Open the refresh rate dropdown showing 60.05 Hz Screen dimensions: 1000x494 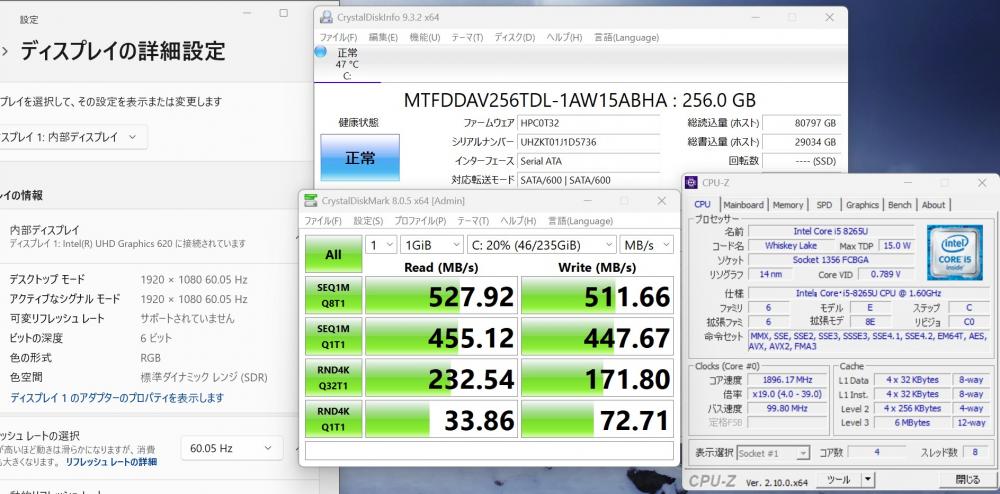232,448
